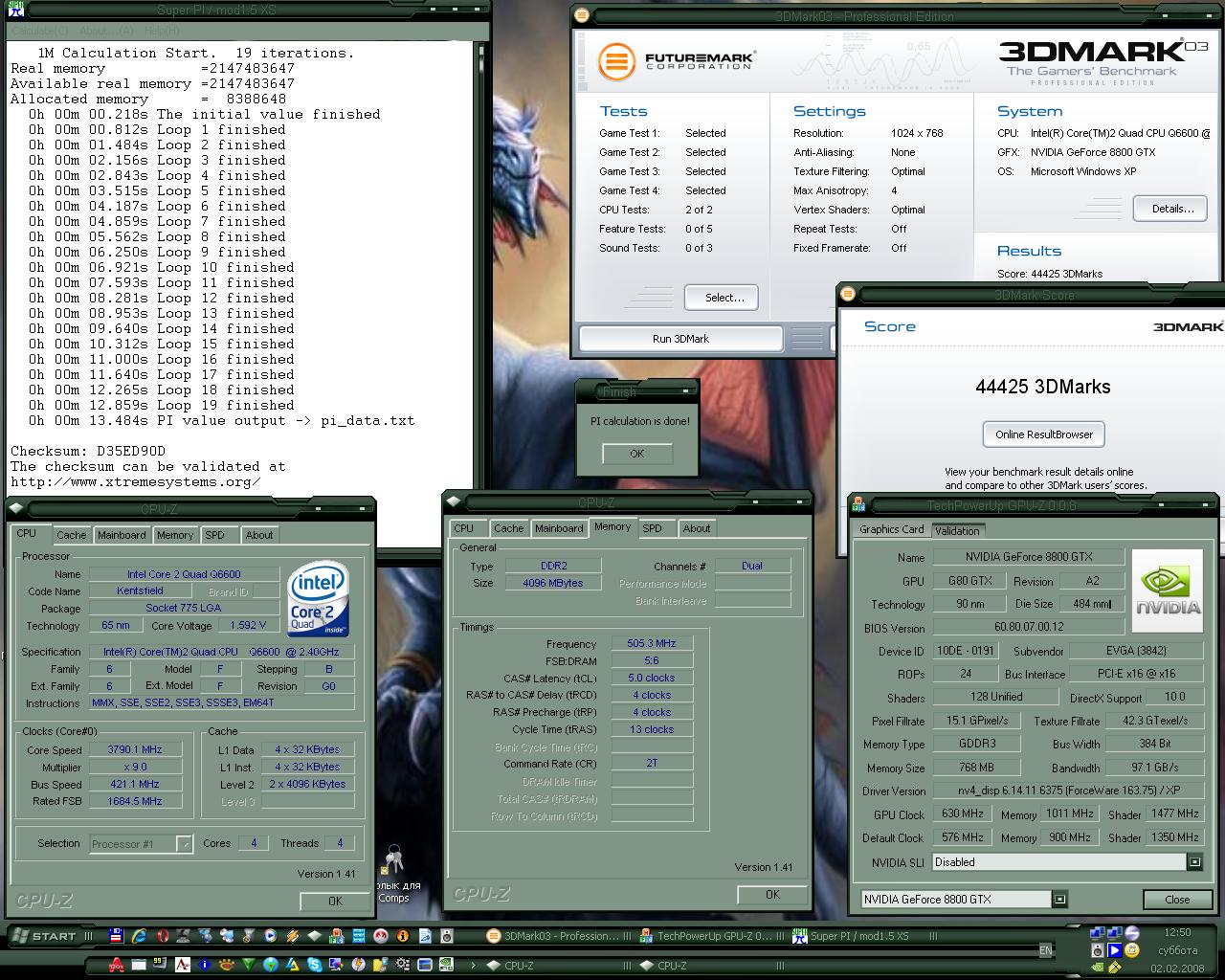This screenshot has width=1225, height=980.
Task: Launch Winamp lightning icon in quick launch
Action: [292, 936]
